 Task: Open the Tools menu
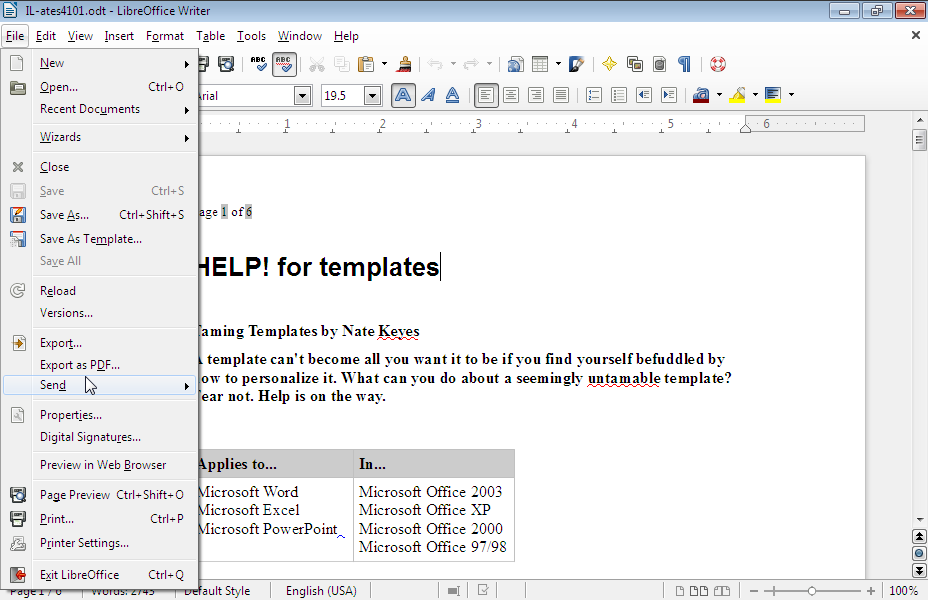252,36
